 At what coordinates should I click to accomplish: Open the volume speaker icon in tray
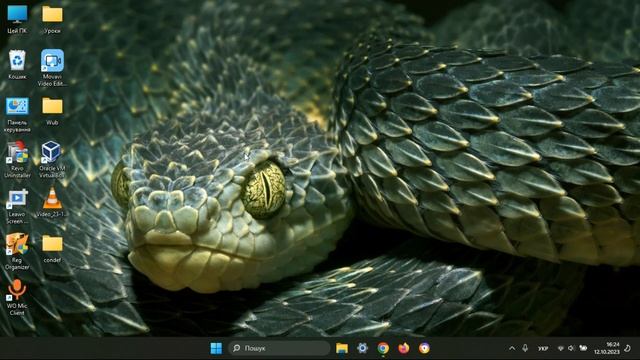(x=571, y=348)
